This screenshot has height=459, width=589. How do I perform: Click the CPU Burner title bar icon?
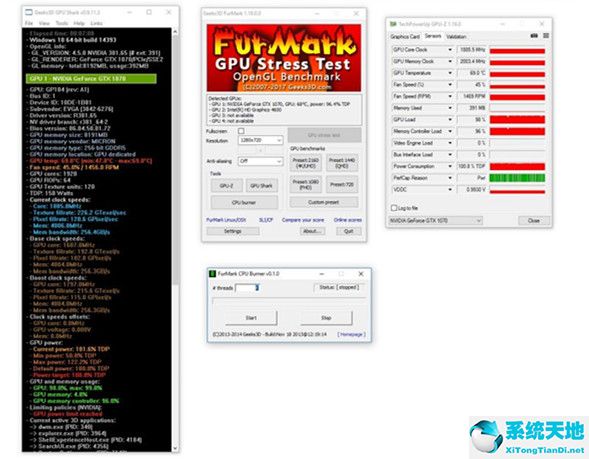click(212, 273)
